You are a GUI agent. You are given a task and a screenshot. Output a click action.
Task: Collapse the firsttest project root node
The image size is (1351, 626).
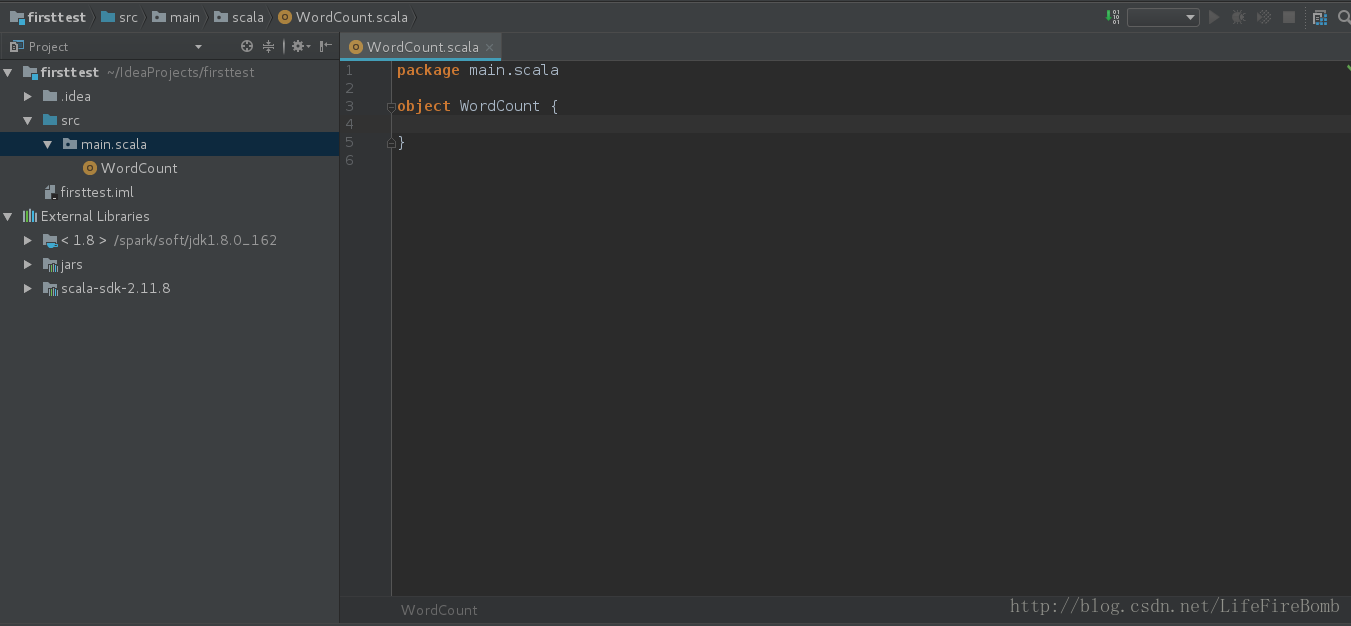click(x=8, y=72)
